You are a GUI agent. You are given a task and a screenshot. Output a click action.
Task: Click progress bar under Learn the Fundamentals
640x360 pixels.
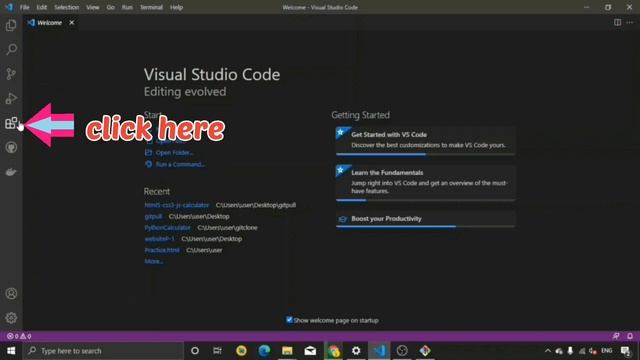(425, 200)
